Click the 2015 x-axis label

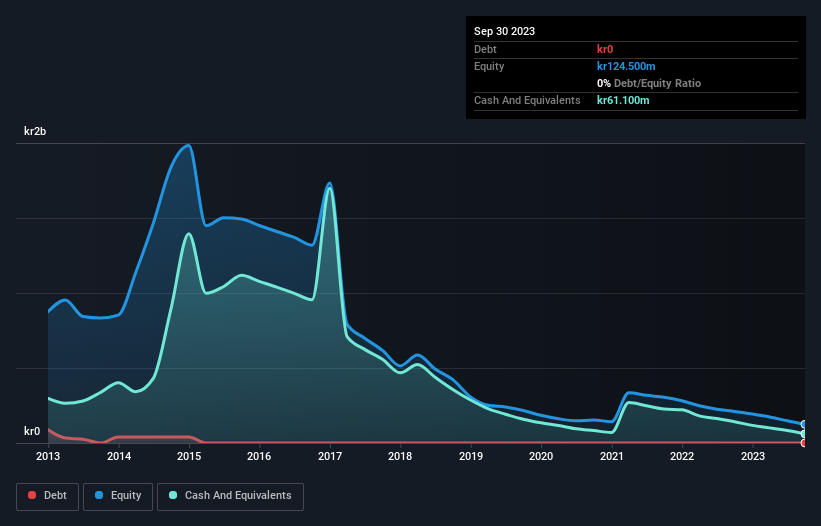click(189, 456)
